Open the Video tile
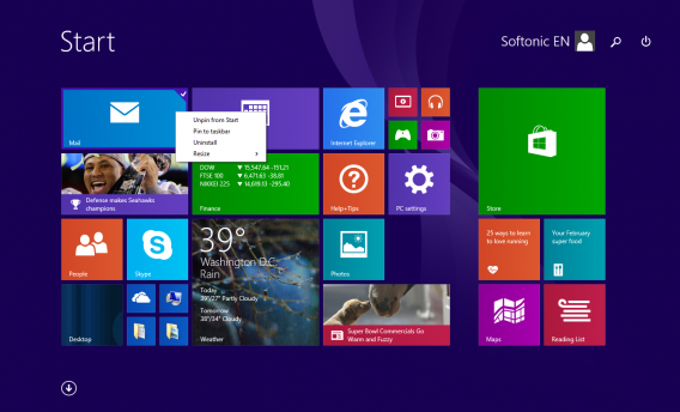 (403, 102)
